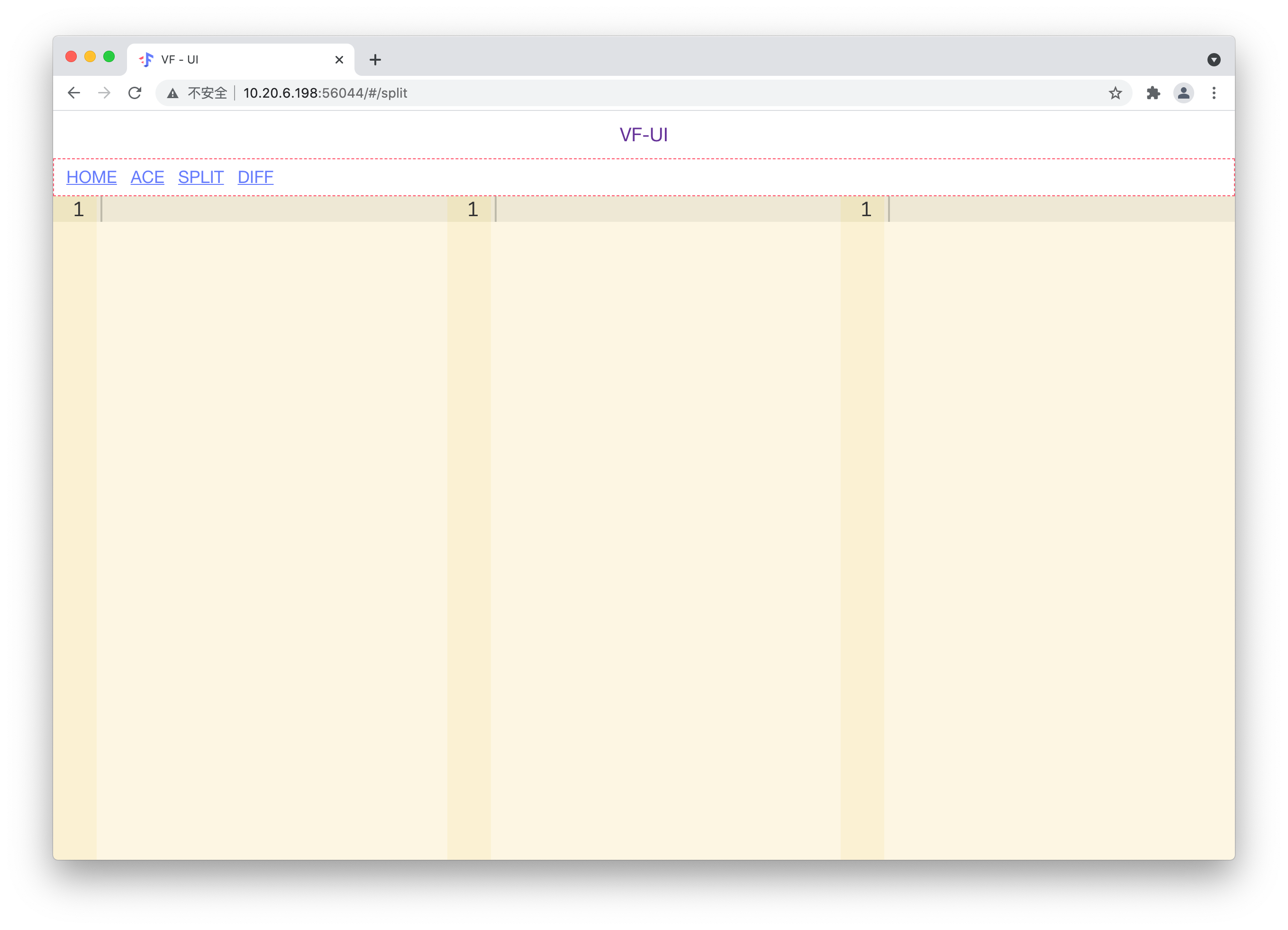The width and height of the screenshot is (1288, 930).
Task: Click the not-secure warning triangle icon
Action: [x=172, y=93]
